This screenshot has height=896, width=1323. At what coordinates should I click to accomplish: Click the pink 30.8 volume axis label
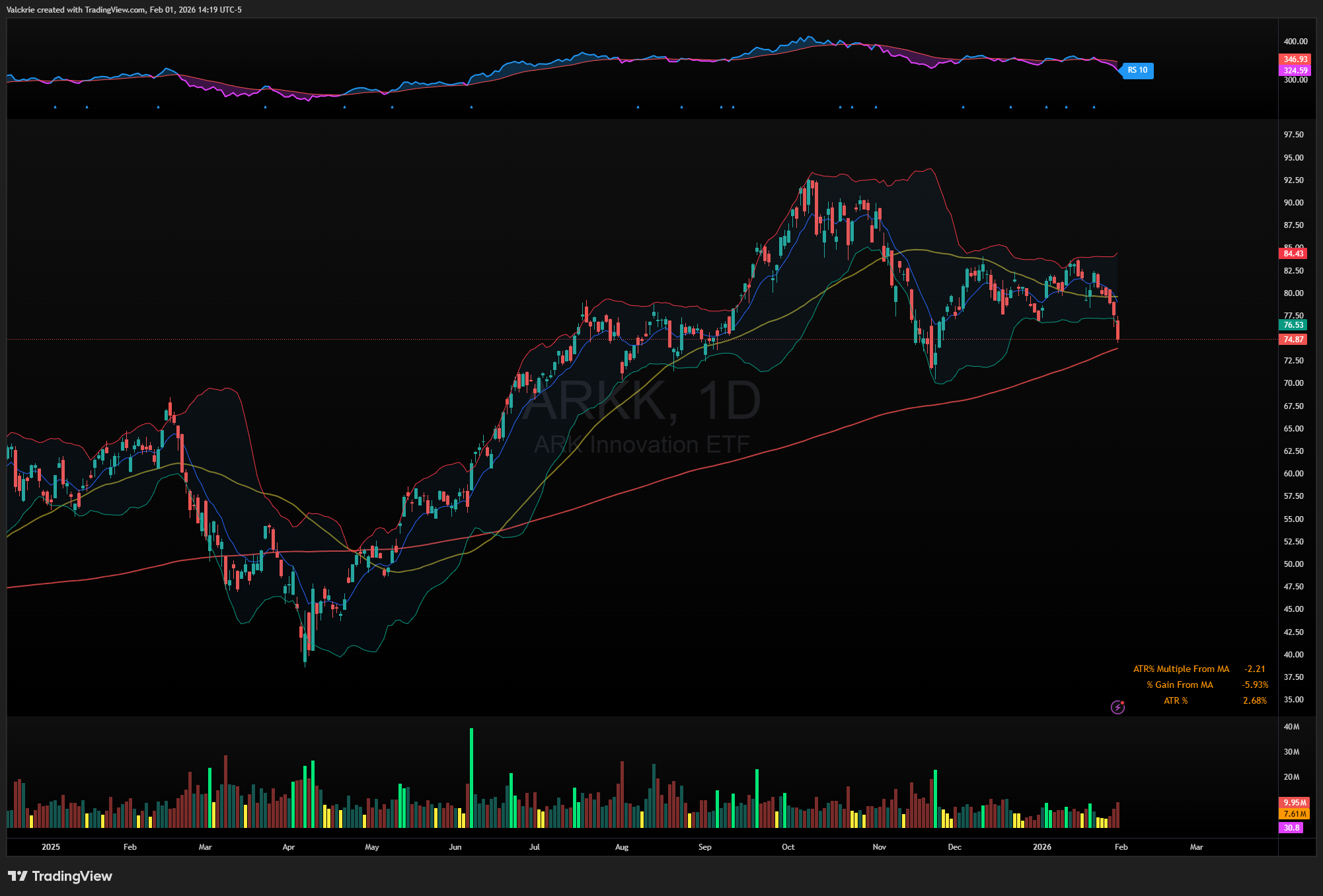[1291, 827]
